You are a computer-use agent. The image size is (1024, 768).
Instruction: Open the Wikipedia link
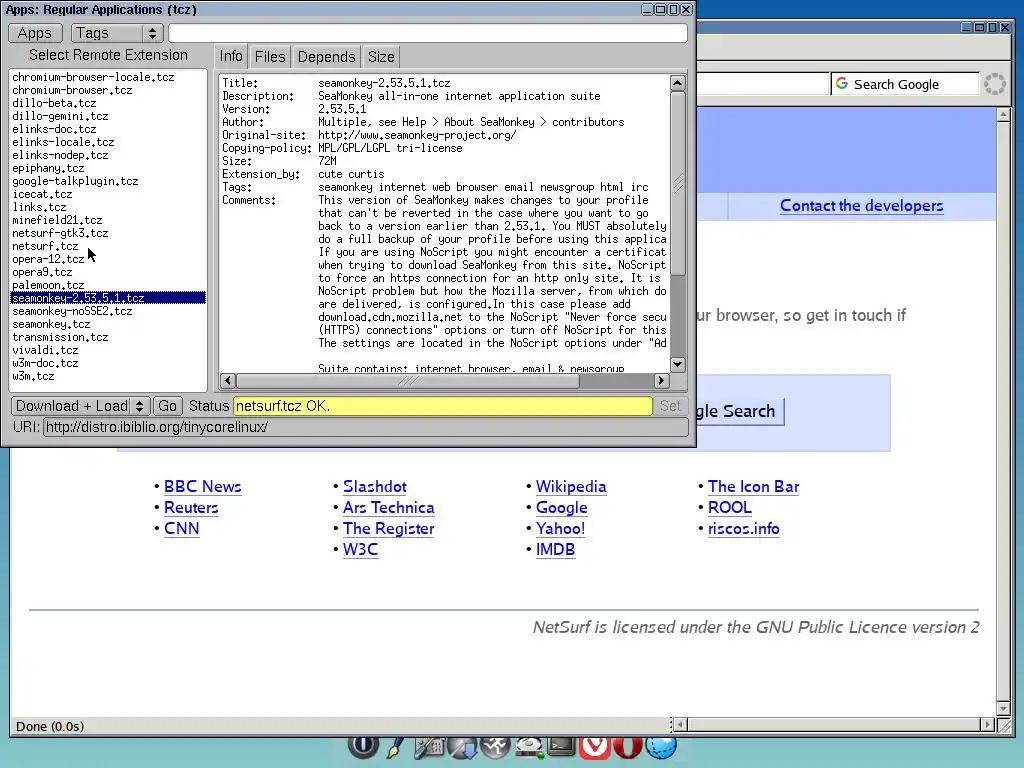click(x=571, y=487)
